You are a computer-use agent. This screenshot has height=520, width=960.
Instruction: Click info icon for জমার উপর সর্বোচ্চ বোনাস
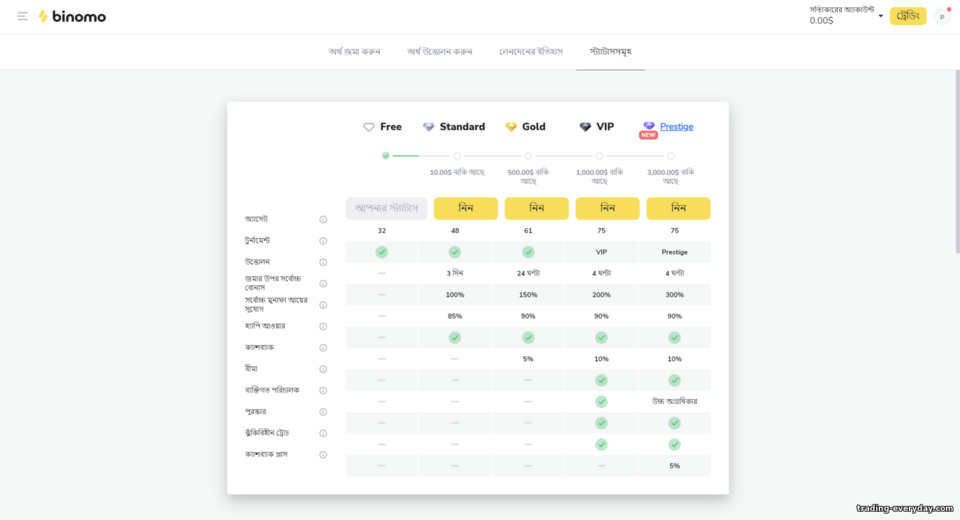(x=323, y=284)
